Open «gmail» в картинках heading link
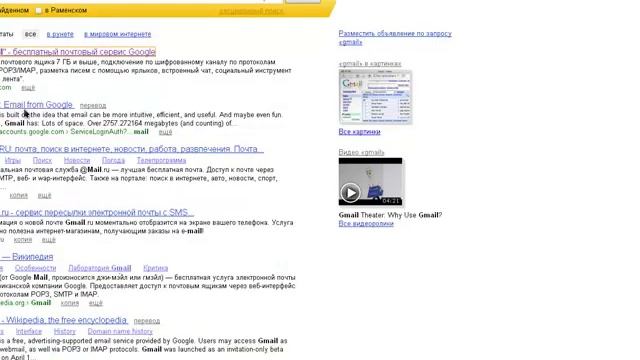The image size is (640, 360). point(370,64)
